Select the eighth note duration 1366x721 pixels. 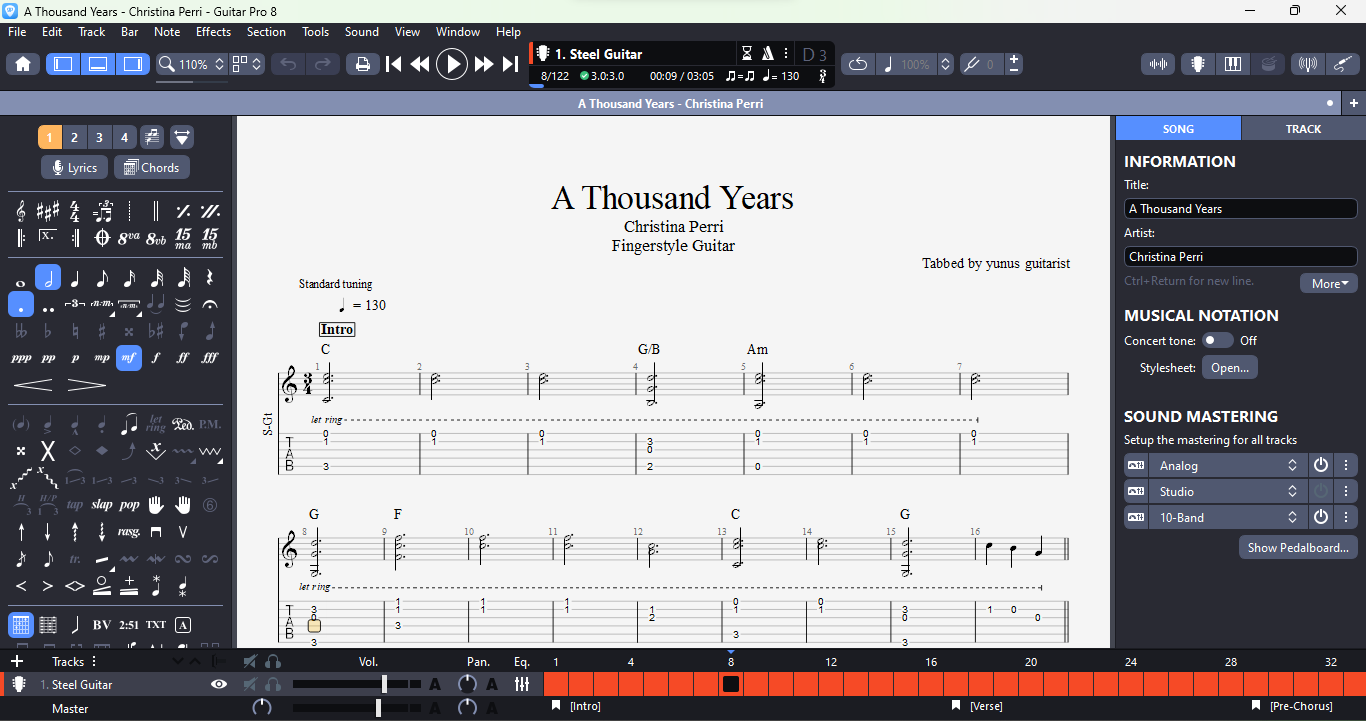click(102, 278)
